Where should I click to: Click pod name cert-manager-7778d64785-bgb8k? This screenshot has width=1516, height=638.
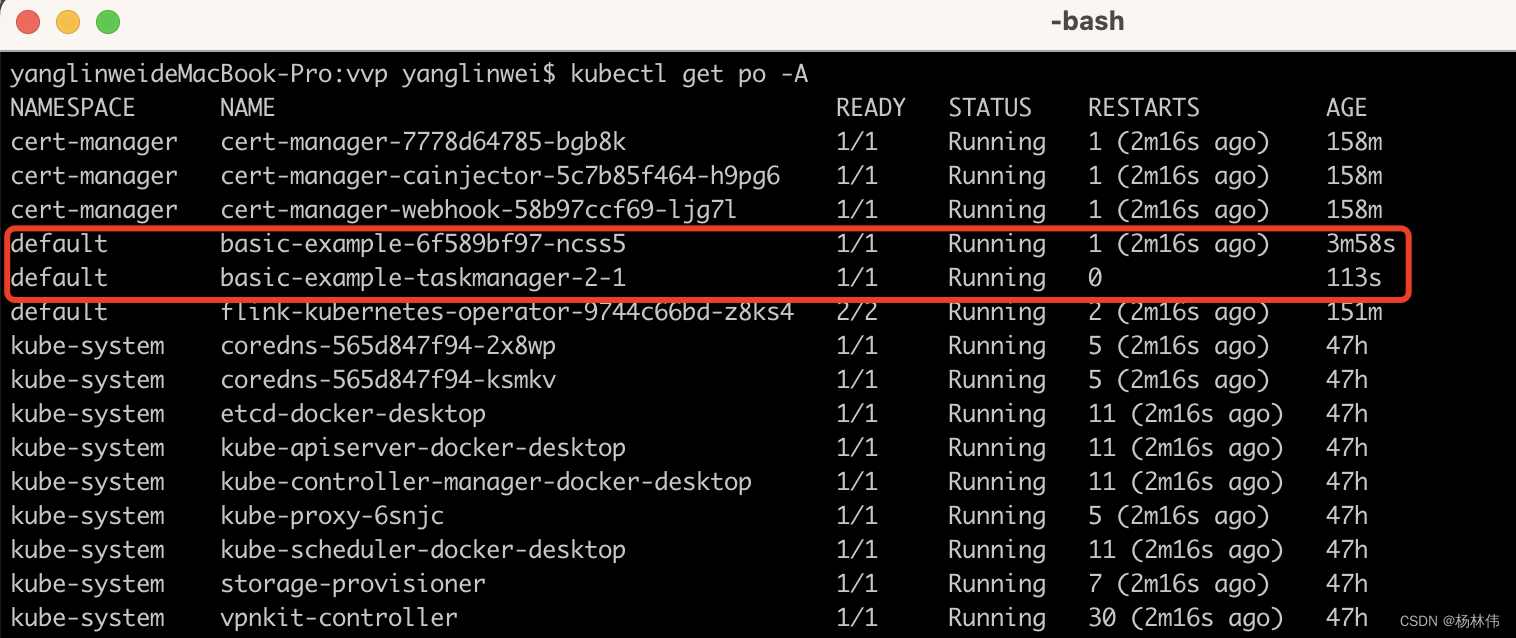pyautogui.click(x=423, y=142)
